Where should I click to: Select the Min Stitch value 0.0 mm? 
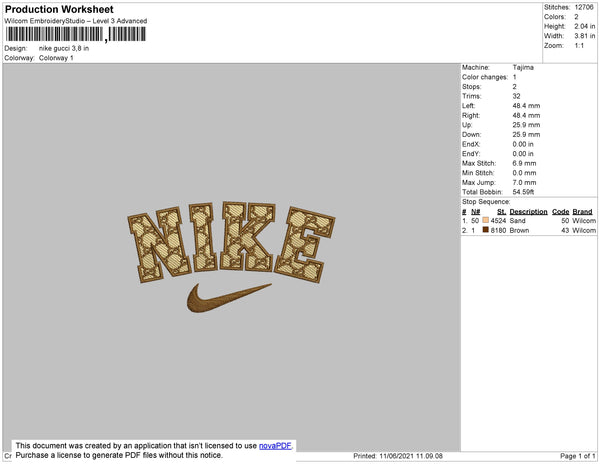524,173
